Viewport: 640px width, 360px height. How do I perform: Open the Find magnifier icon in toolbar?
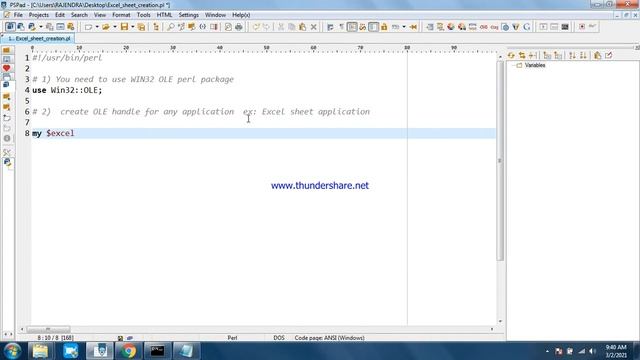point(171,27)
